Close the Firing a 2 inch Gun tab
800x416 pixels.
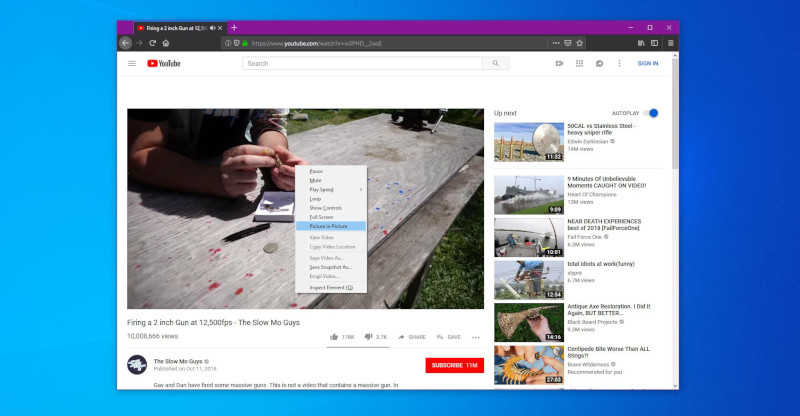pos(220,28)
